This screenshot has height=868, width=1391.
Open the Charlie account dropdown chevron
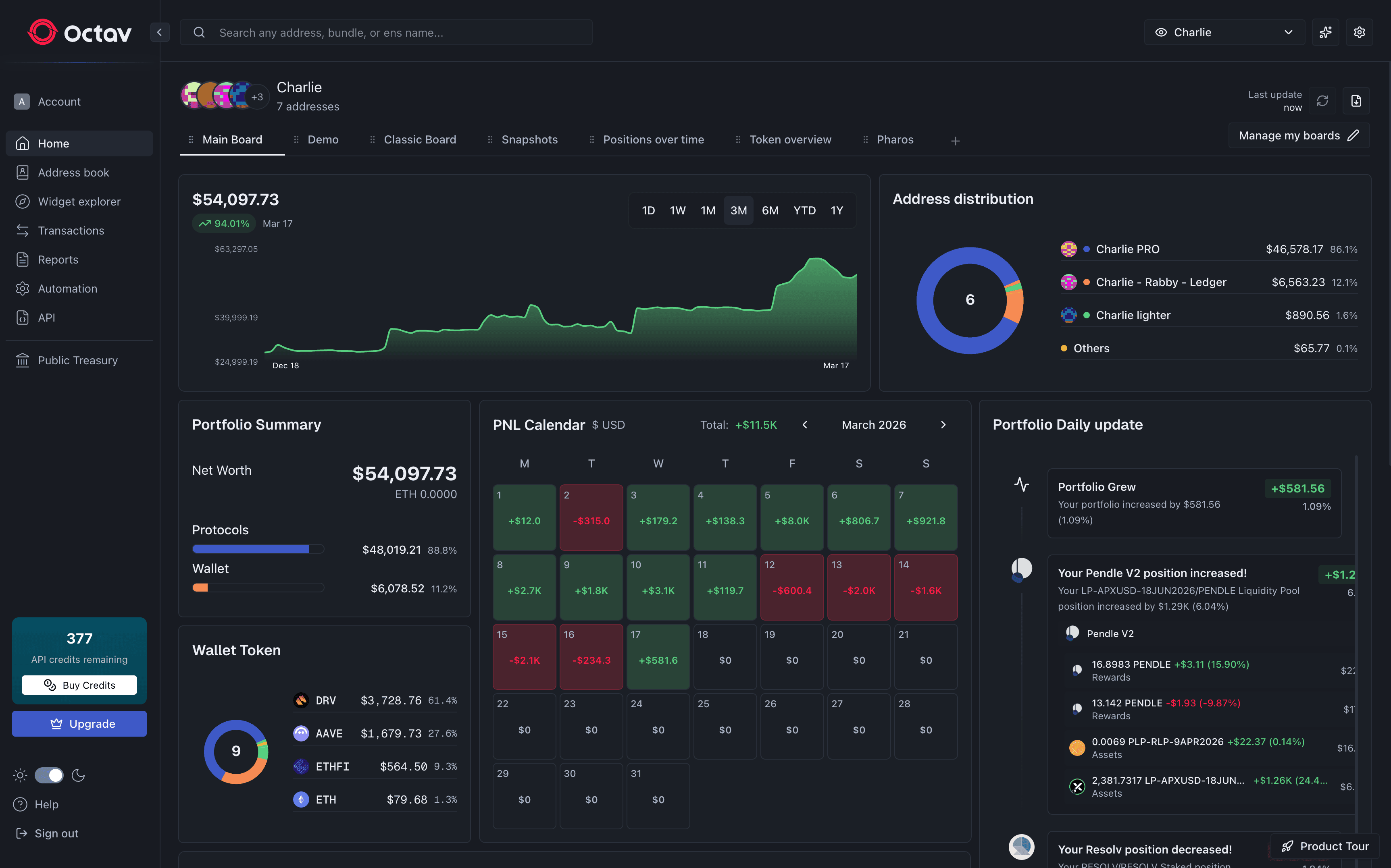(x=1288, y=32)
